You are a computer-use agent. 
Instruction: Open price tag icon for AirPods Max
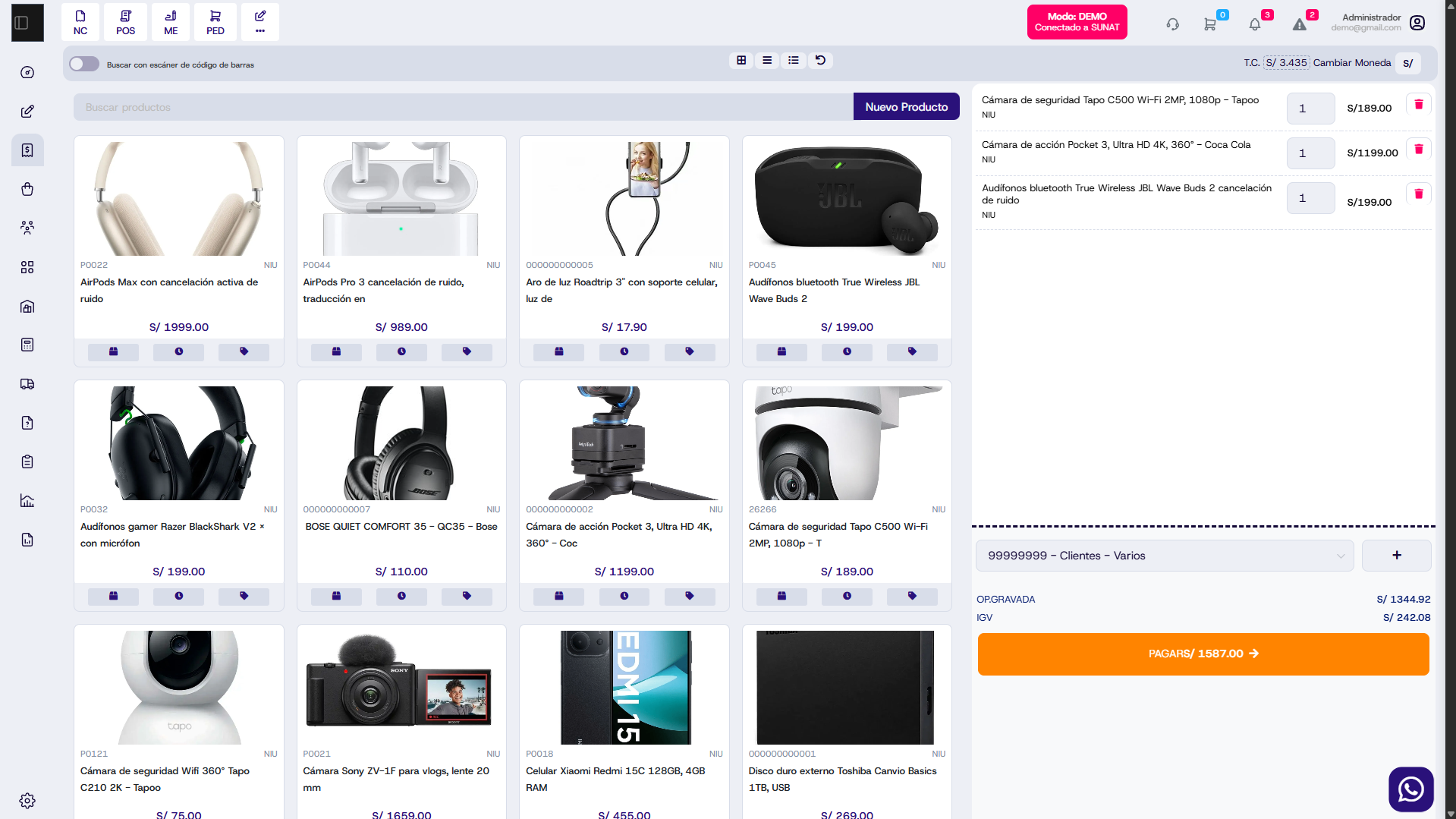[x=244, y=351]
